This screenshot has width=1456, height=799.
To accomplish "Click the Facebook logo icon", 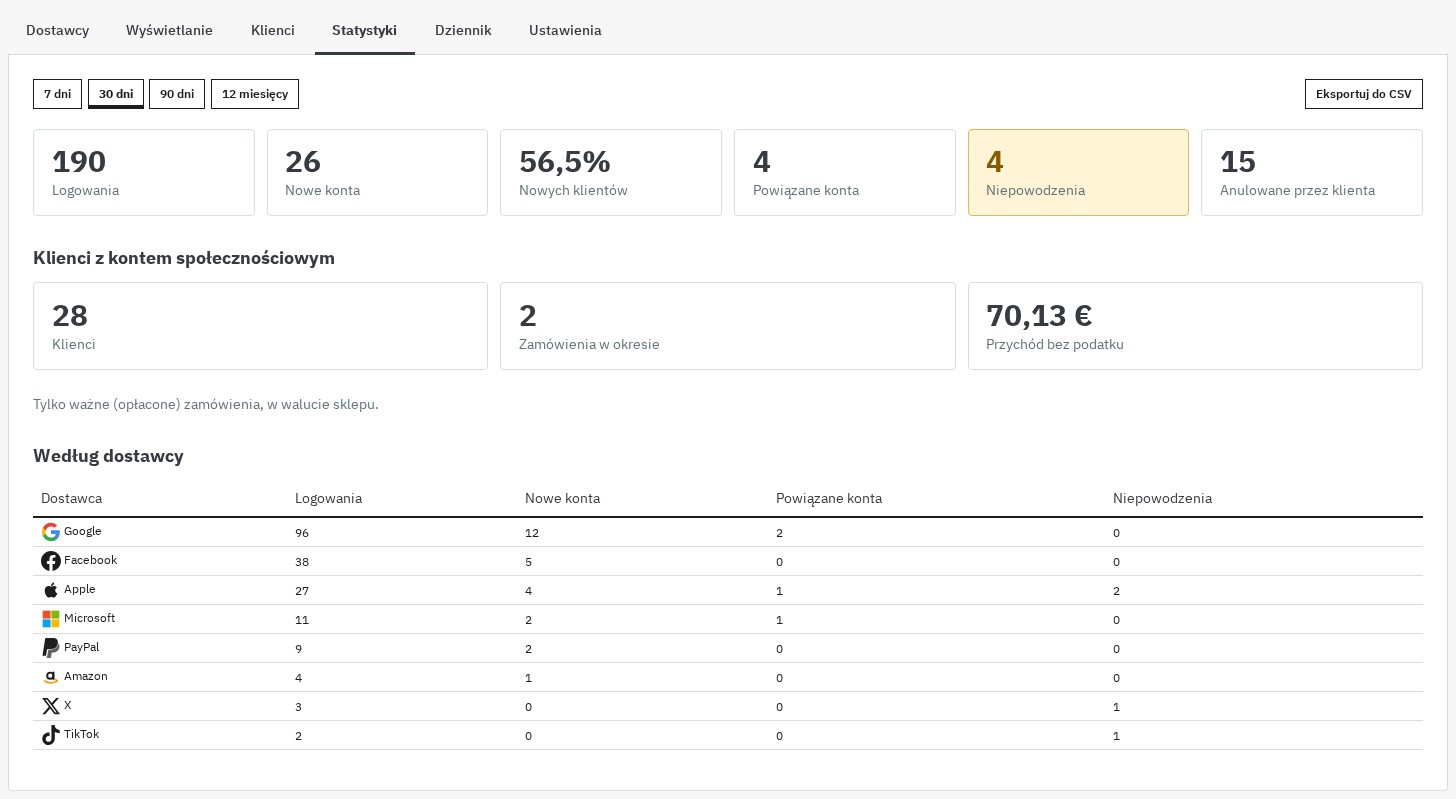I will coord(51,561).
